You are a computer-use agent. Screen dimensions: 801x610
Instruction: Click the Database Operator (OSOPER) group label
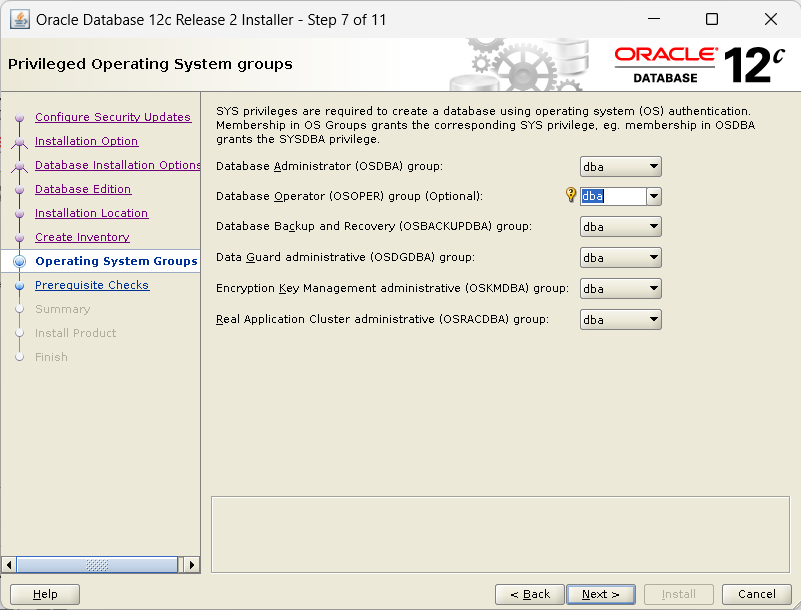point(349,196)
